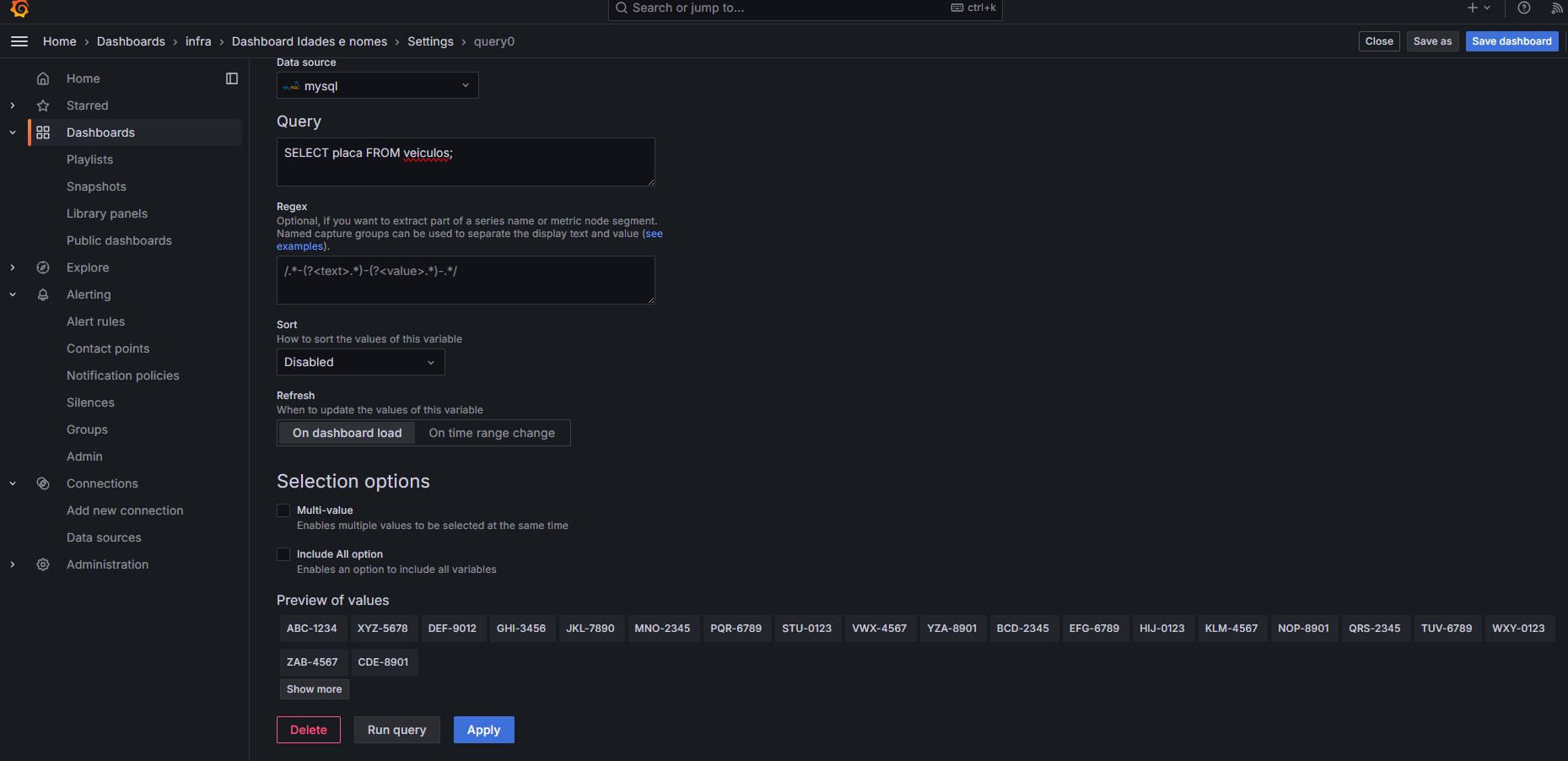This screenshot has width=1568, height=761.
Task: Go to the infra breadcrumb link
Action: [198, 41]
